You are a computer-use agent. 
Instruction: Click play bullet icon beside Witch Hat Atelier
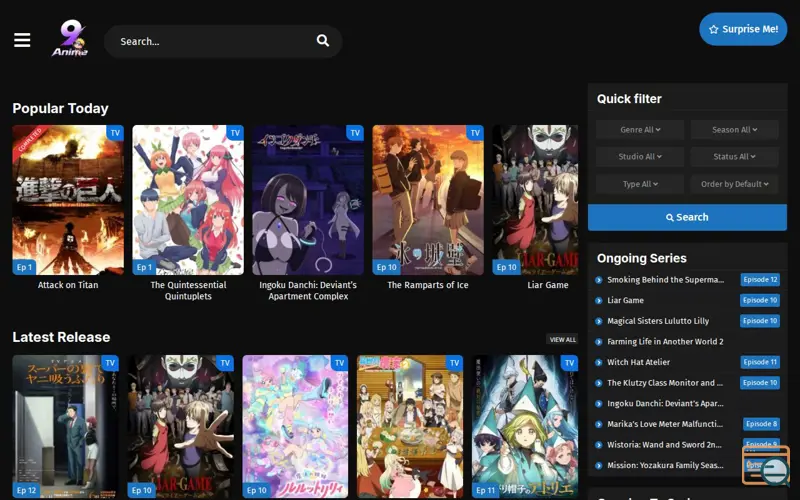599,363
